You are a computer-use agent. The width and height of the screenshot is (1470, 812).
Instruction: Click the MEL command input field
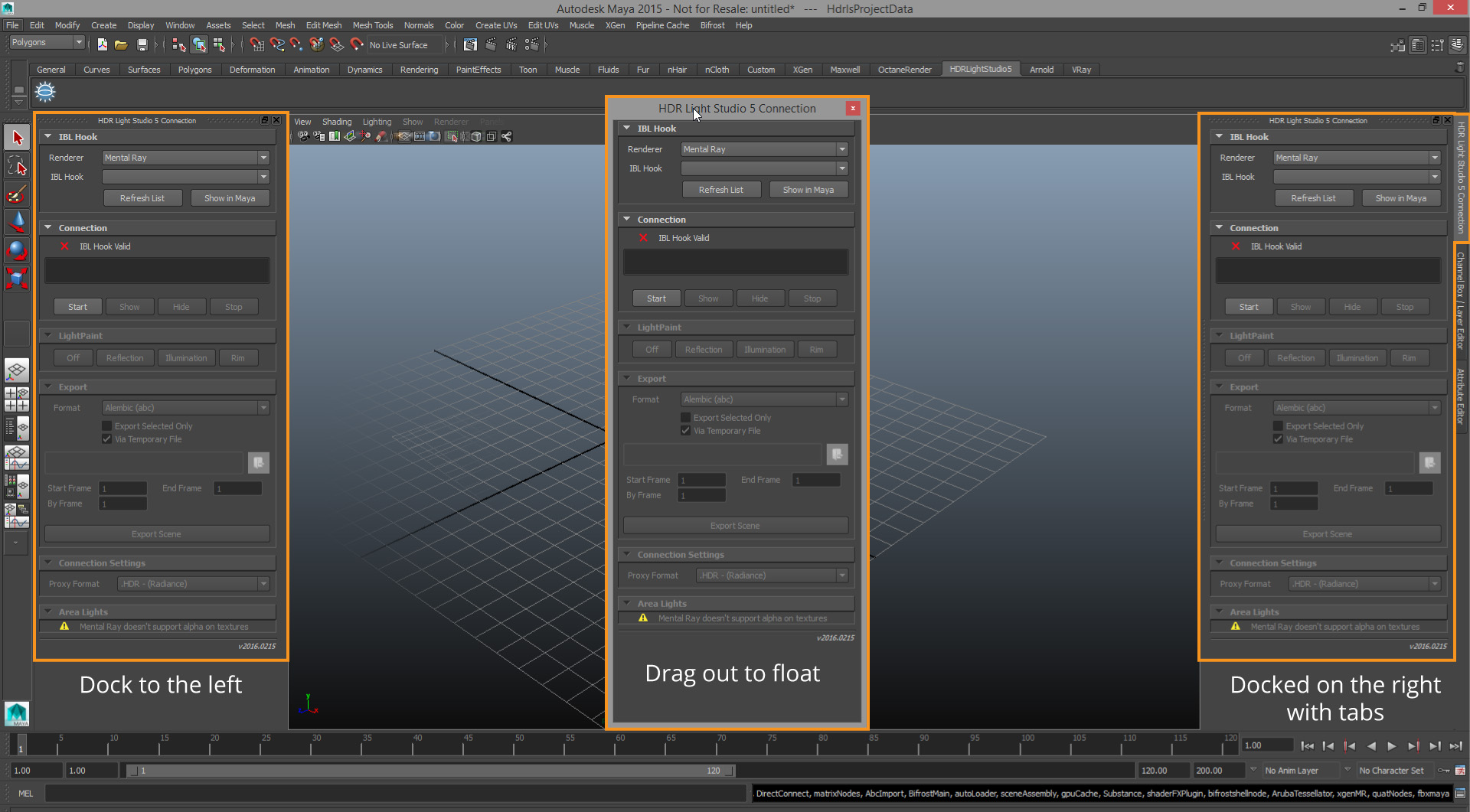(395, 794)
